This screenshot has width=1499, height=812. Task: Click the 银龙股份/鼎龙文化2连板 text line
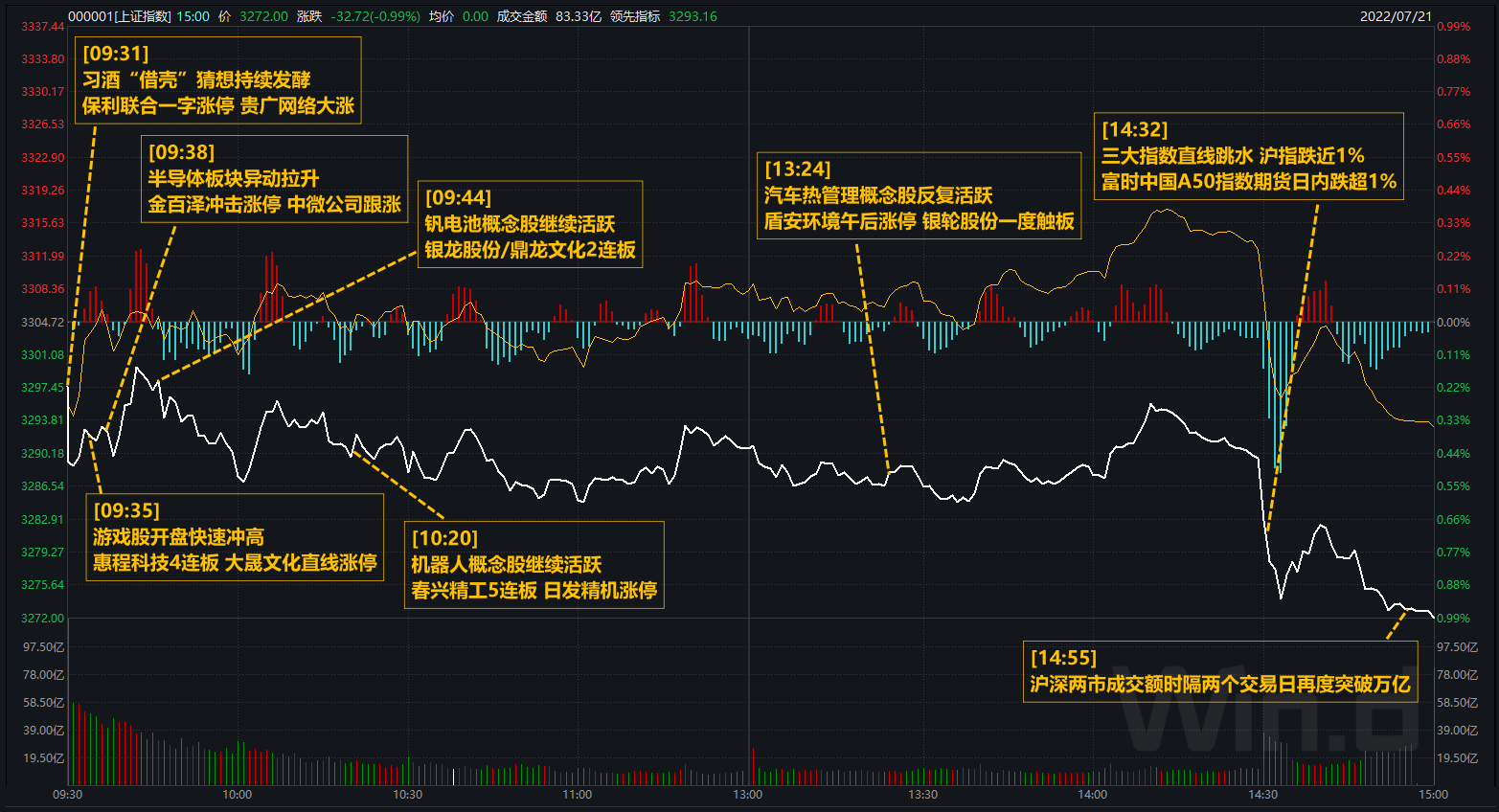pos(530,250)
